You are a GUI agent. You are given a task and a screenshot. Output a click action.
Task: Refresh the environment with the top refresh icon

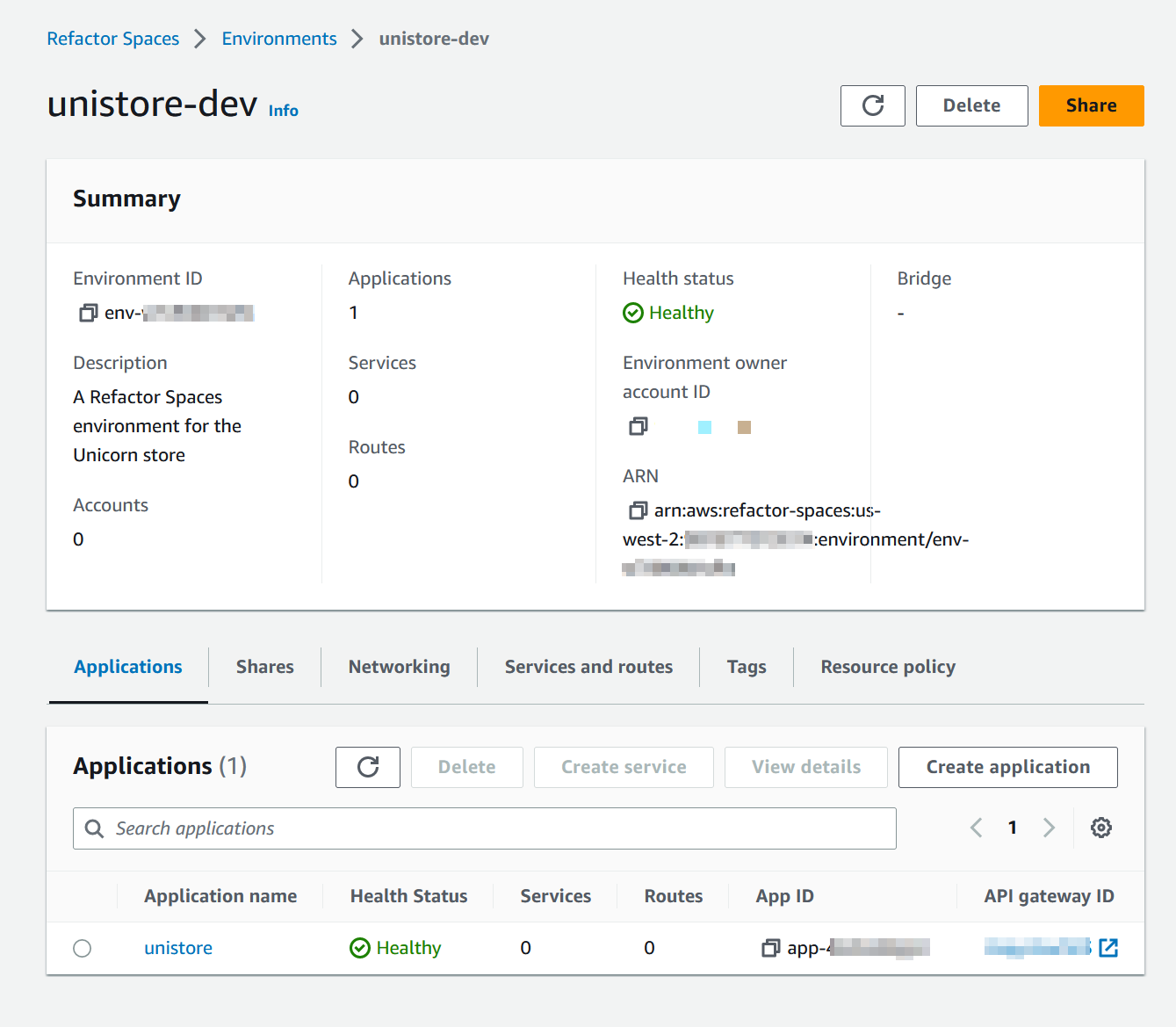click(x=872, y=105)
